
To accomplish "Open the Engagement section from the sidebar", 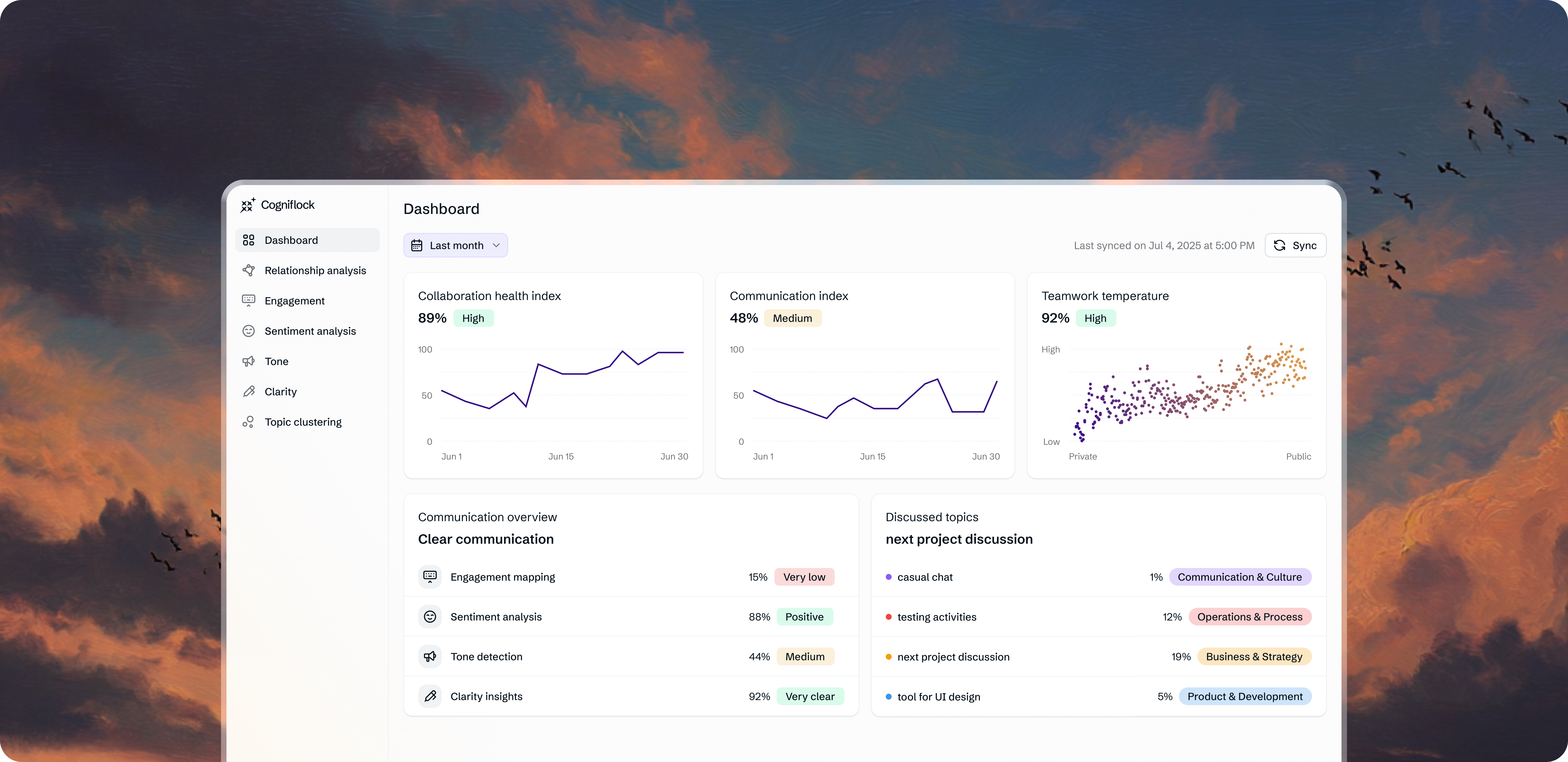I will tap(294, 300).
